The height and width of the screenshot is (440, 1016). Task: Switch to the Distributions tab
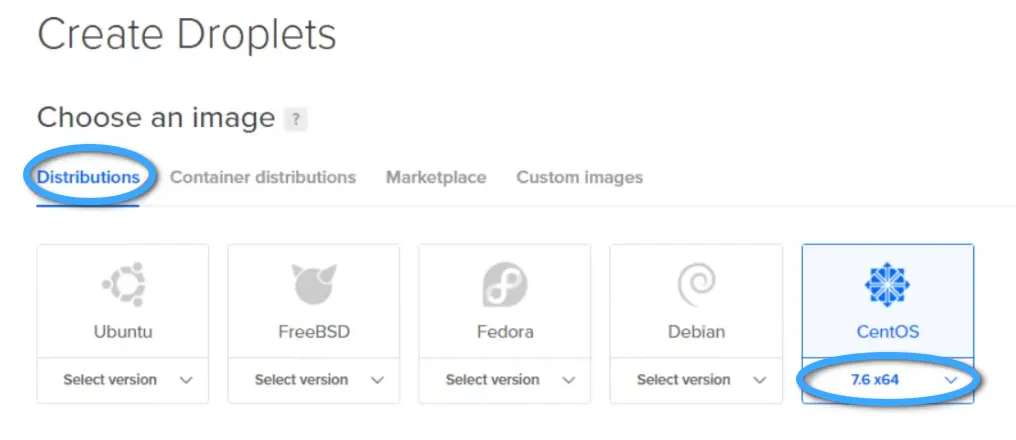(88, 177)
